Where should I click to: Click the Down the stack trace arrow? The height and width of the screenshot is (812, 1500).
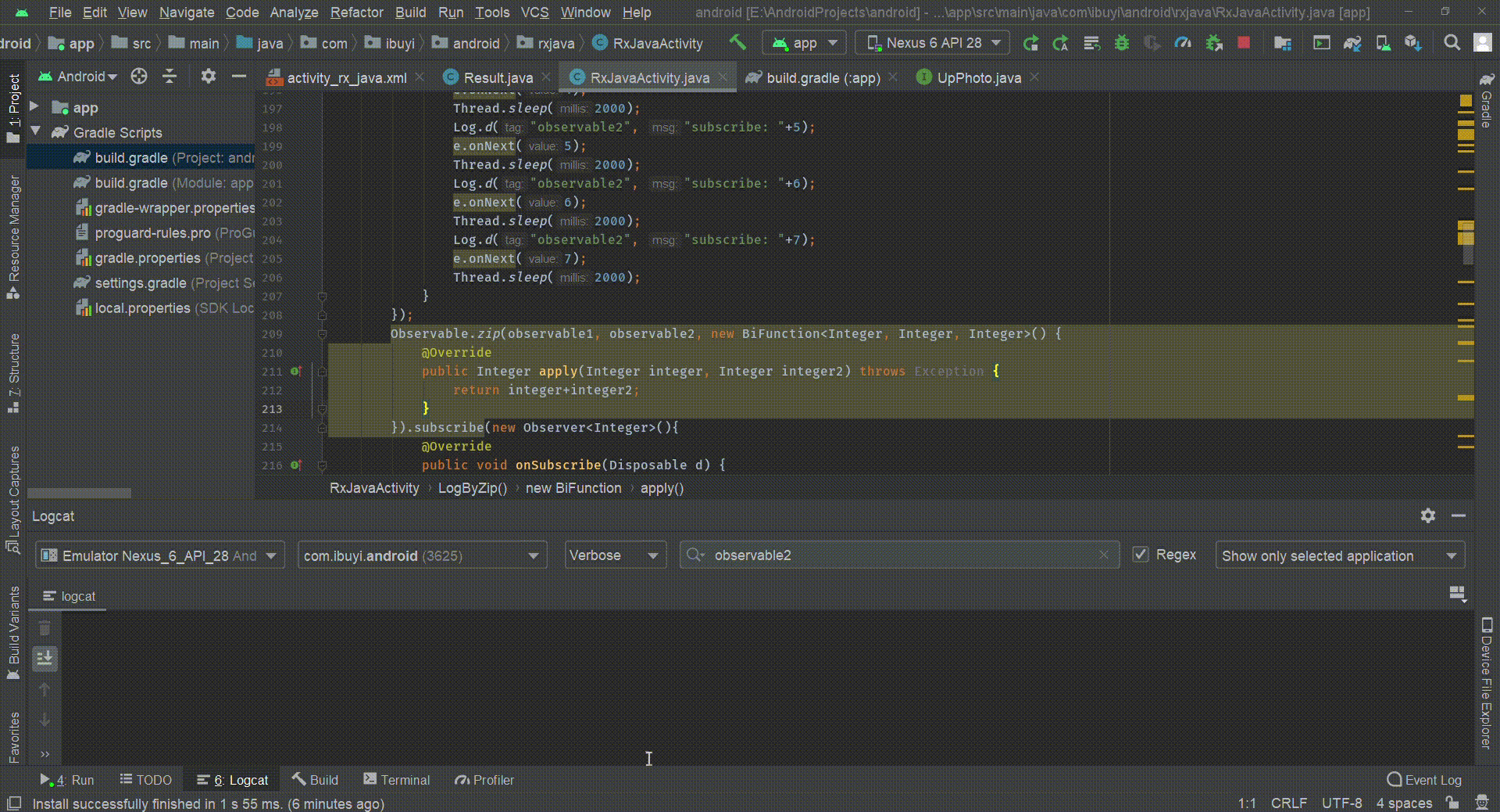coord(45,720)
